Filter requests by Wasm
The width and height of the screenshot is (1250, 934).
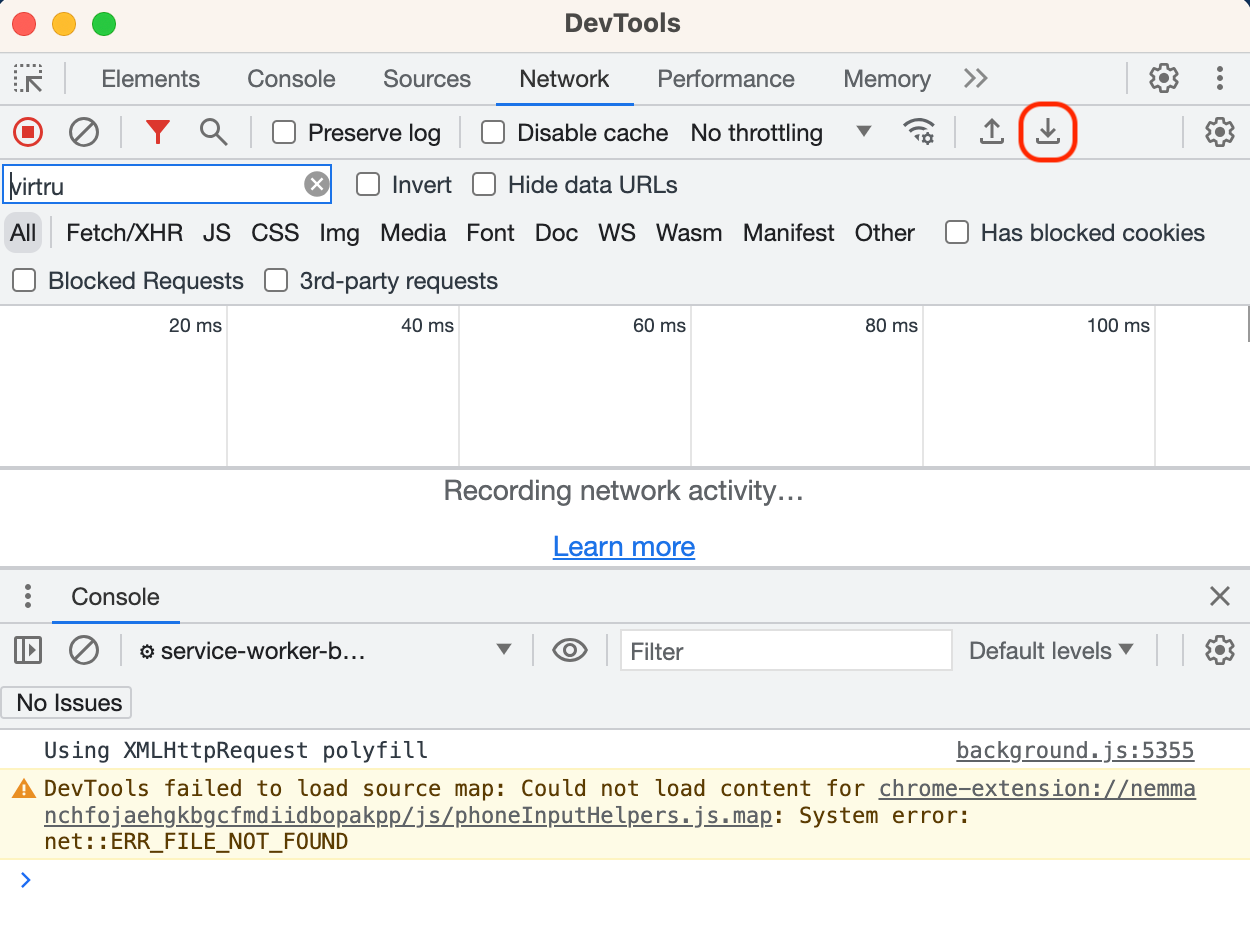(x=689, y=233)
